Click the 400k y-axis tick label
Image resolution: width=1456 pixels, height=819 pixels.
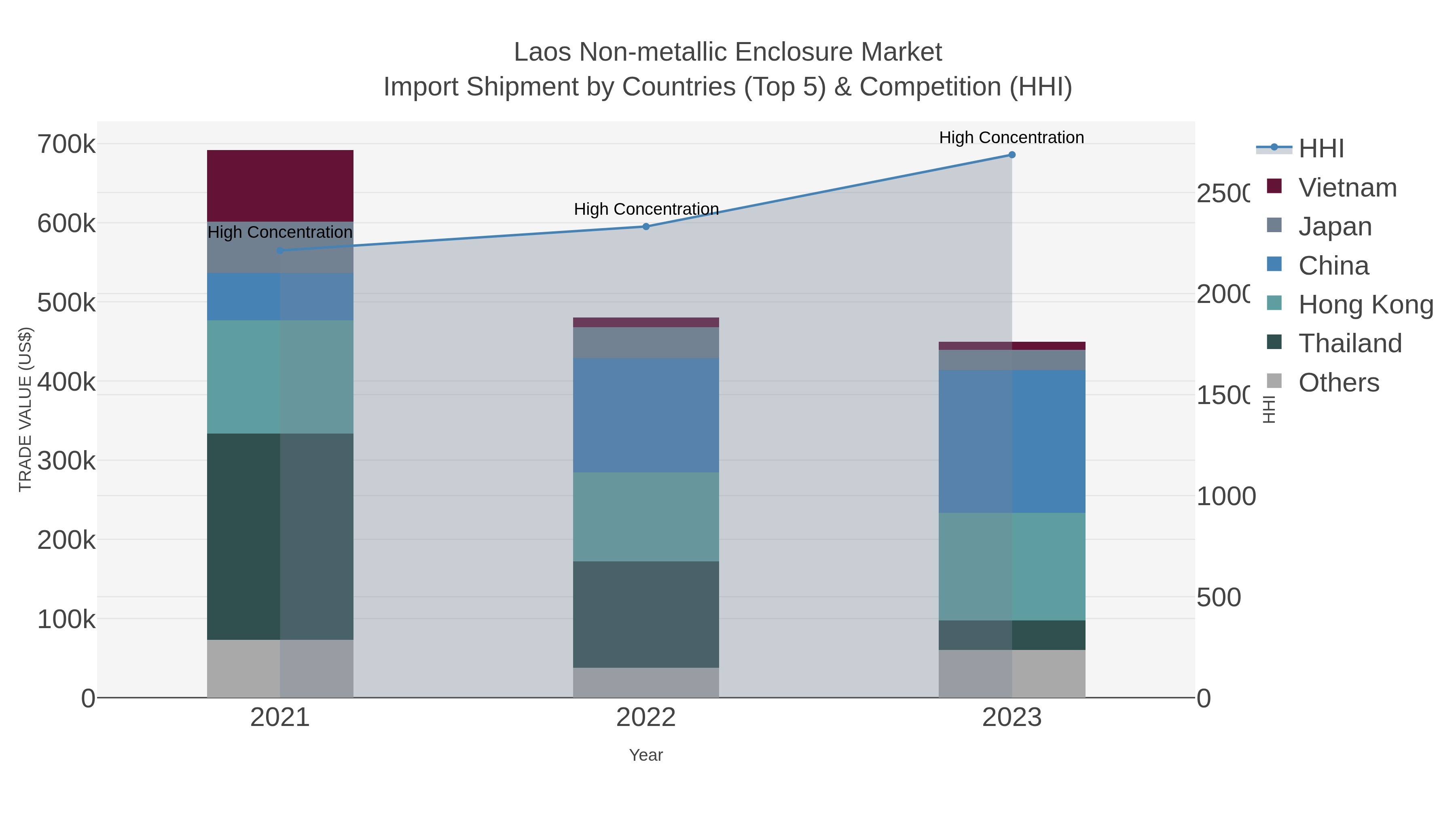click(67, 381)
